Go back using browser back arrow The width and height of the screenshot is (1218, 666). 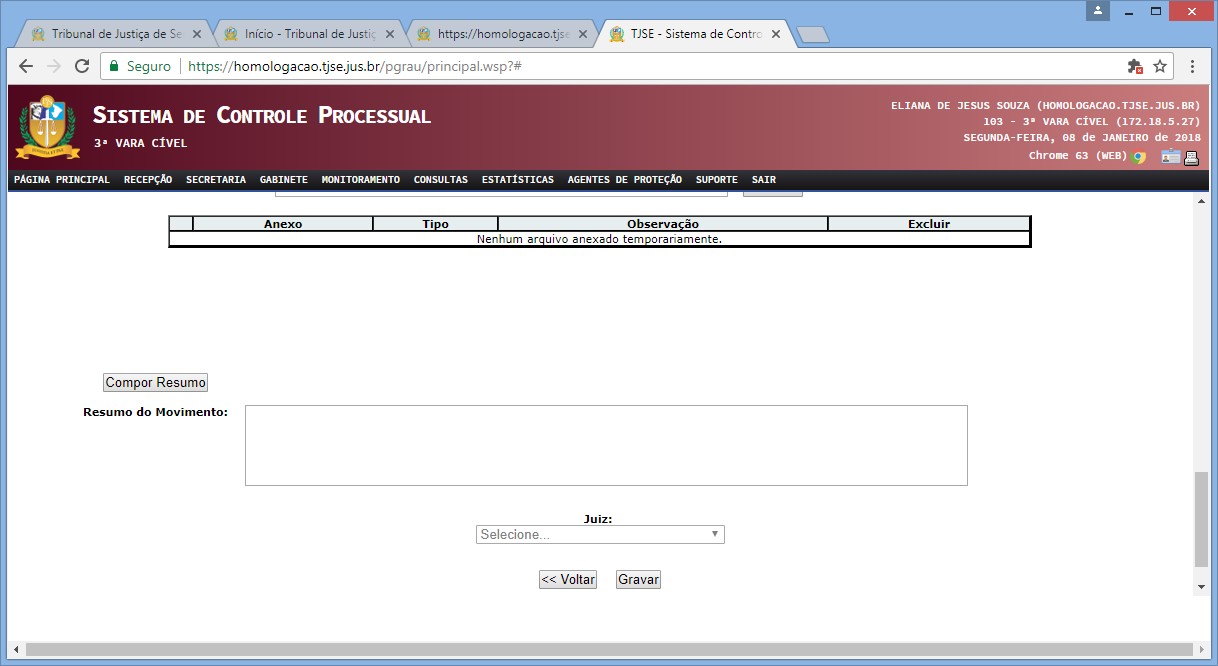(x=26, y=66)
